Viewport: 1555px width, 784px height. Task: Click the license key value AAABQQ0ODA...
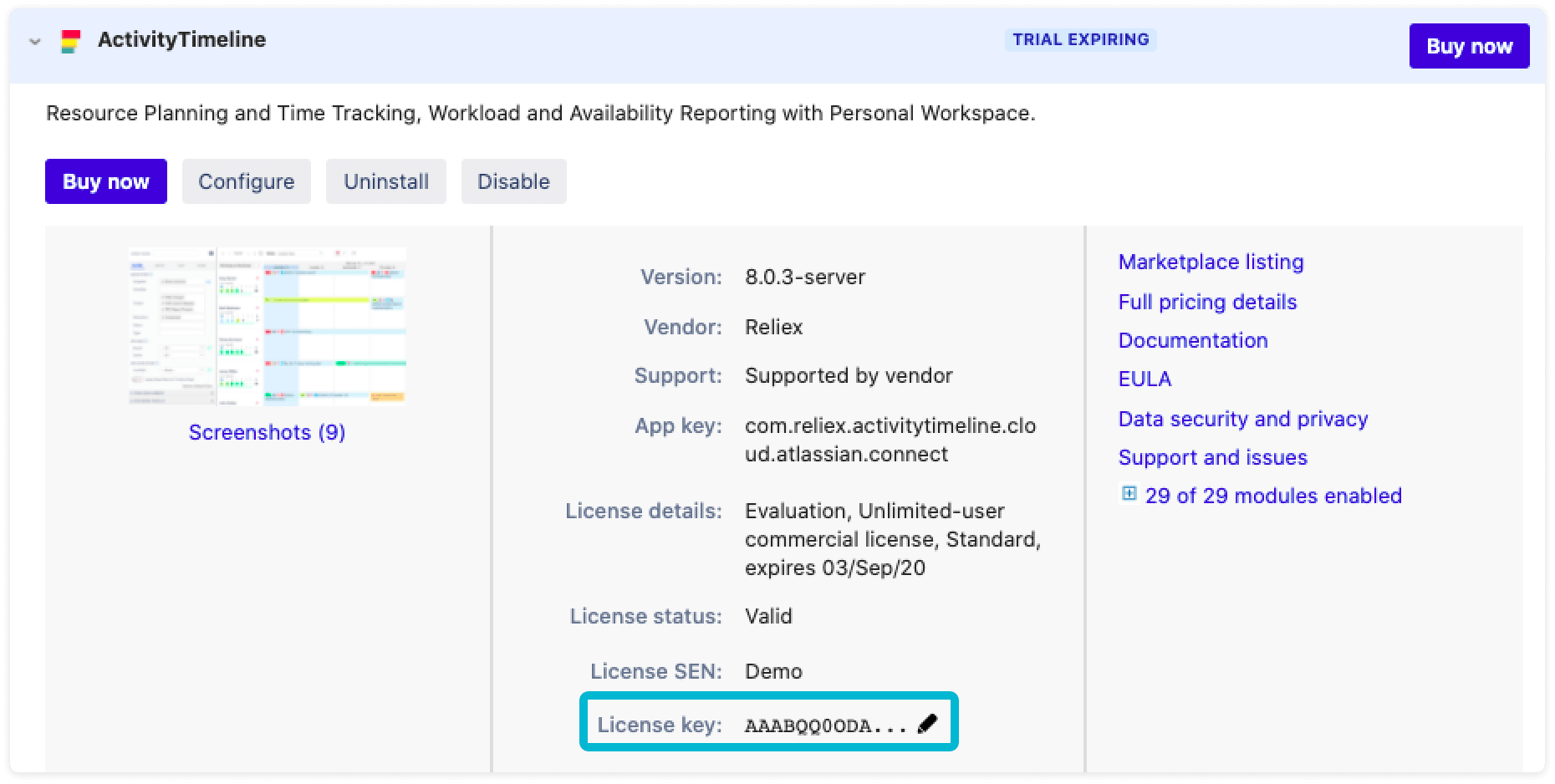tap(826, 725)
